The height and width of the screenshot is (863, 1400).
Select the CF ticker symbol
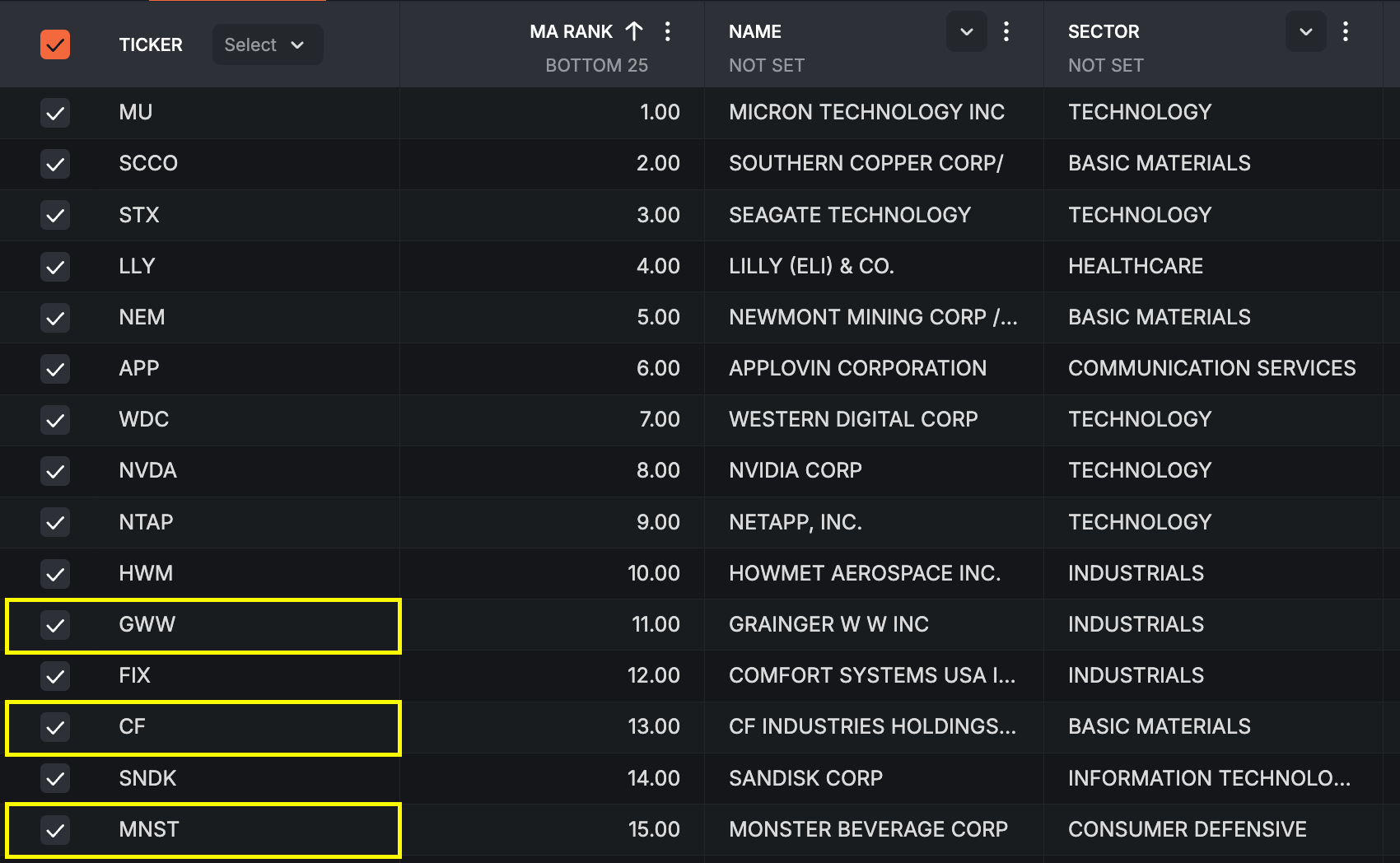(133, 726)
